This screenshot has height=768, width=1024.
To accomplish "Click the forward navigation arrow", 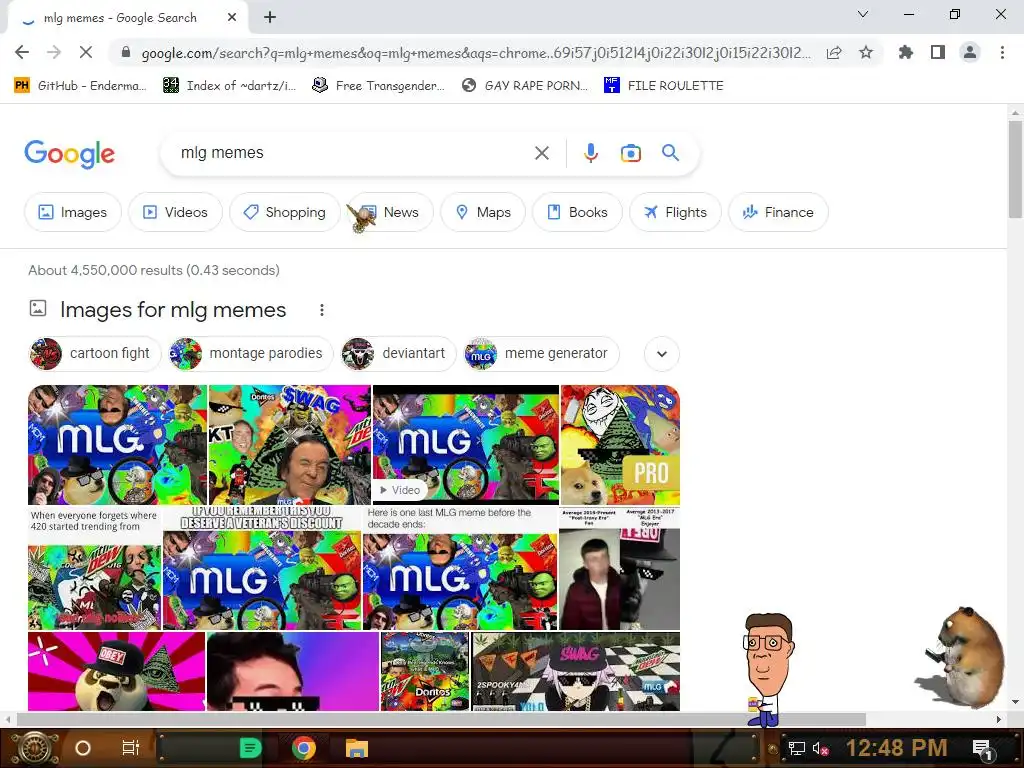I will [54, 52].
